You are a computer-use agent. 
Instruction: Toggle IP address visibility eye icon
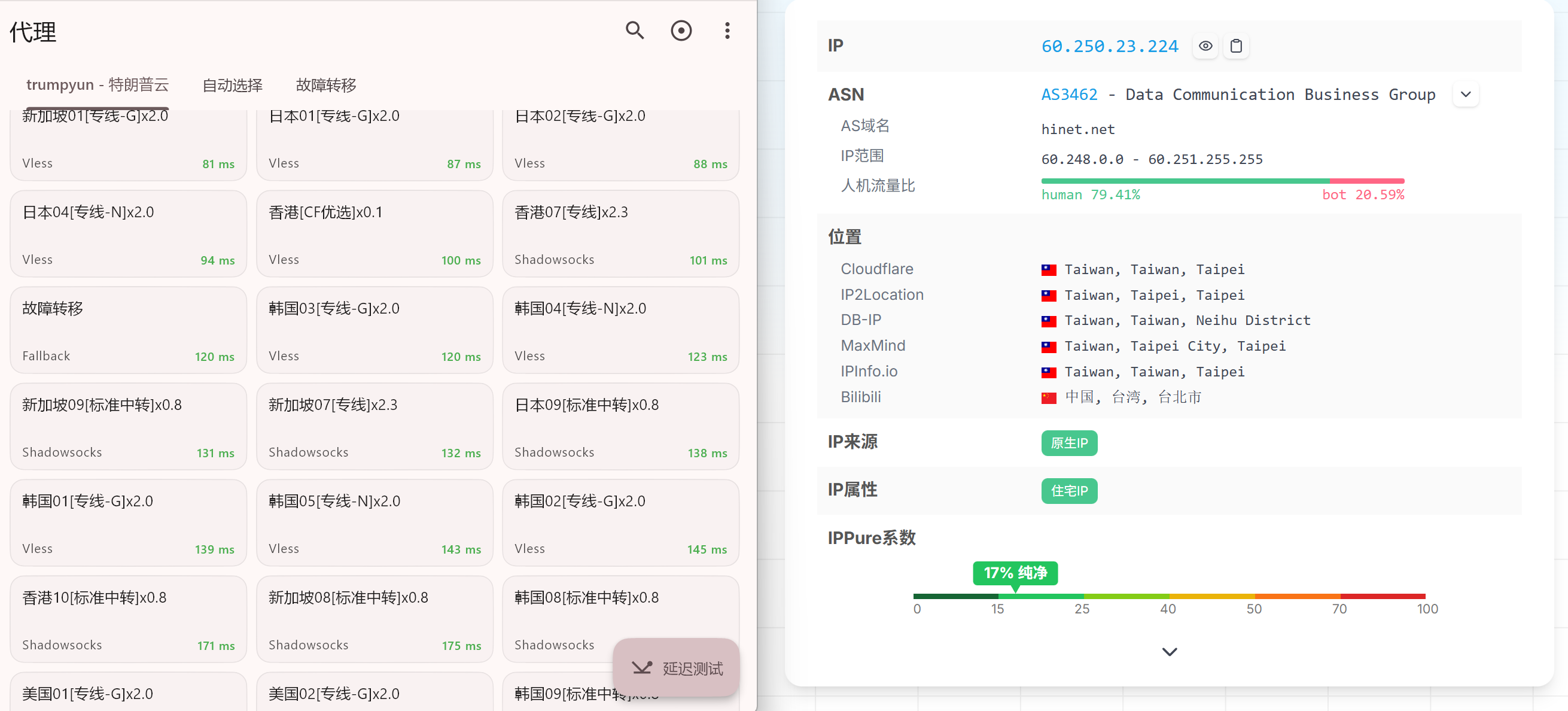[x=1205, y=46]
